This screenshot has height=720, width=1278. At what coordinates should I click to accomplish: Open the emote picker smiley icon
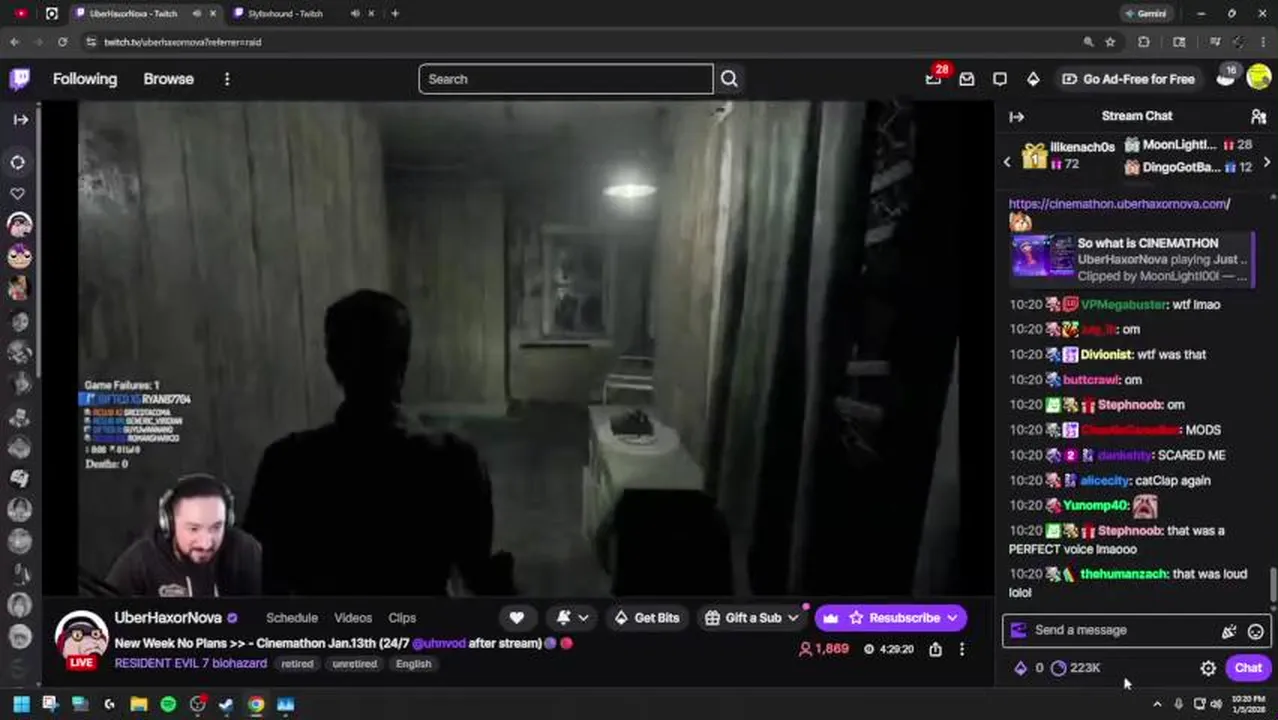pos(1256,631)
